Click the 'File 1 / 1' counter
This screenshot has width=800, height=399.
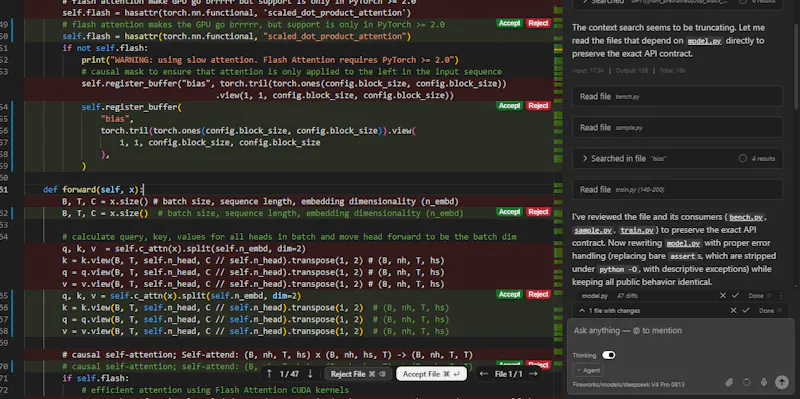(509, 374)
